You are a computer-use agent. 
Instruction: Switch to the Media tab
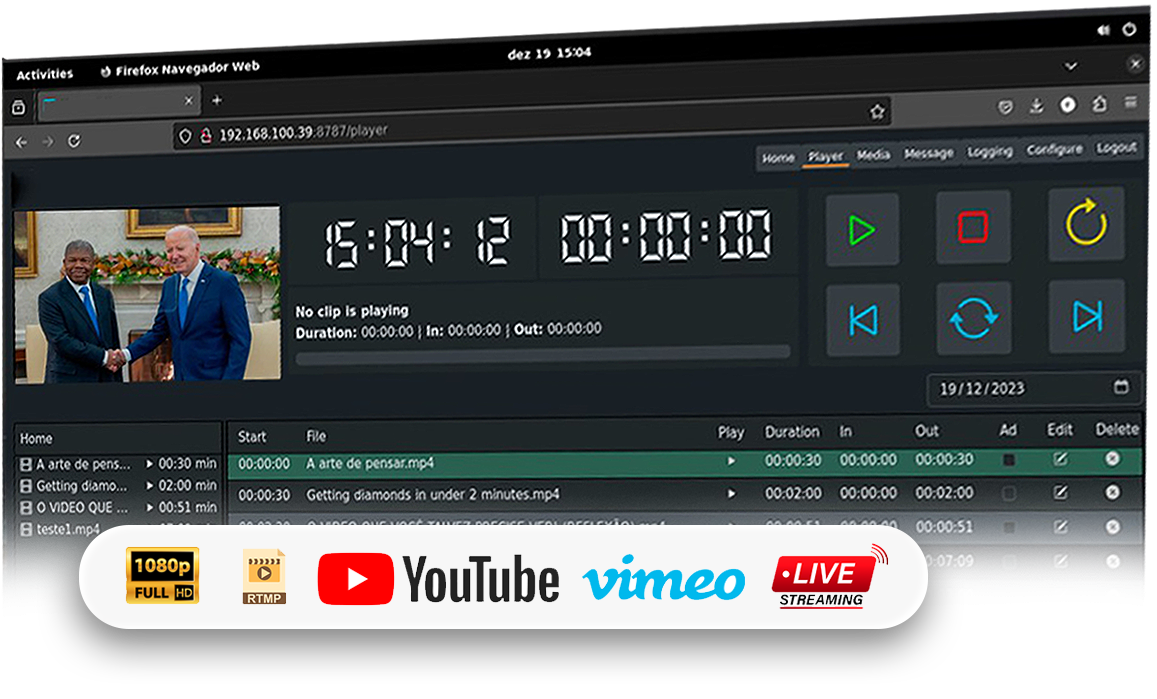tap(873, 155)
